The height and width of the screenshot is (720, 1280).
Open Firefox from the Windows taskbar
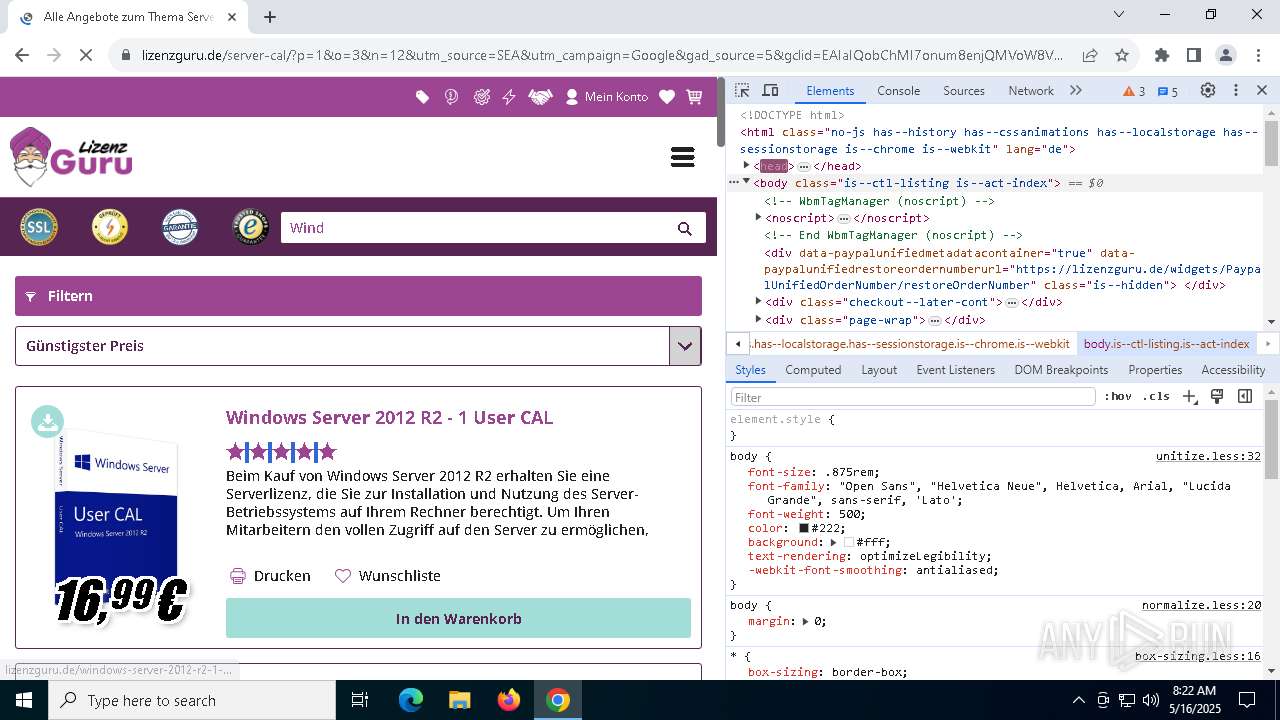[509, 700]
